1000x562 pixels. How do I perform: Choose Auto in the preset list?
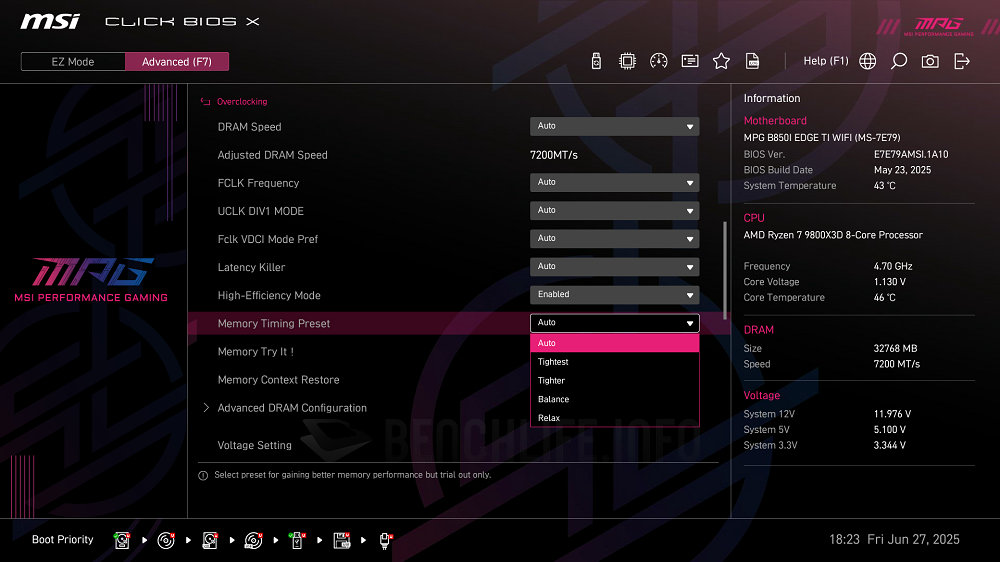click(615, 343)
